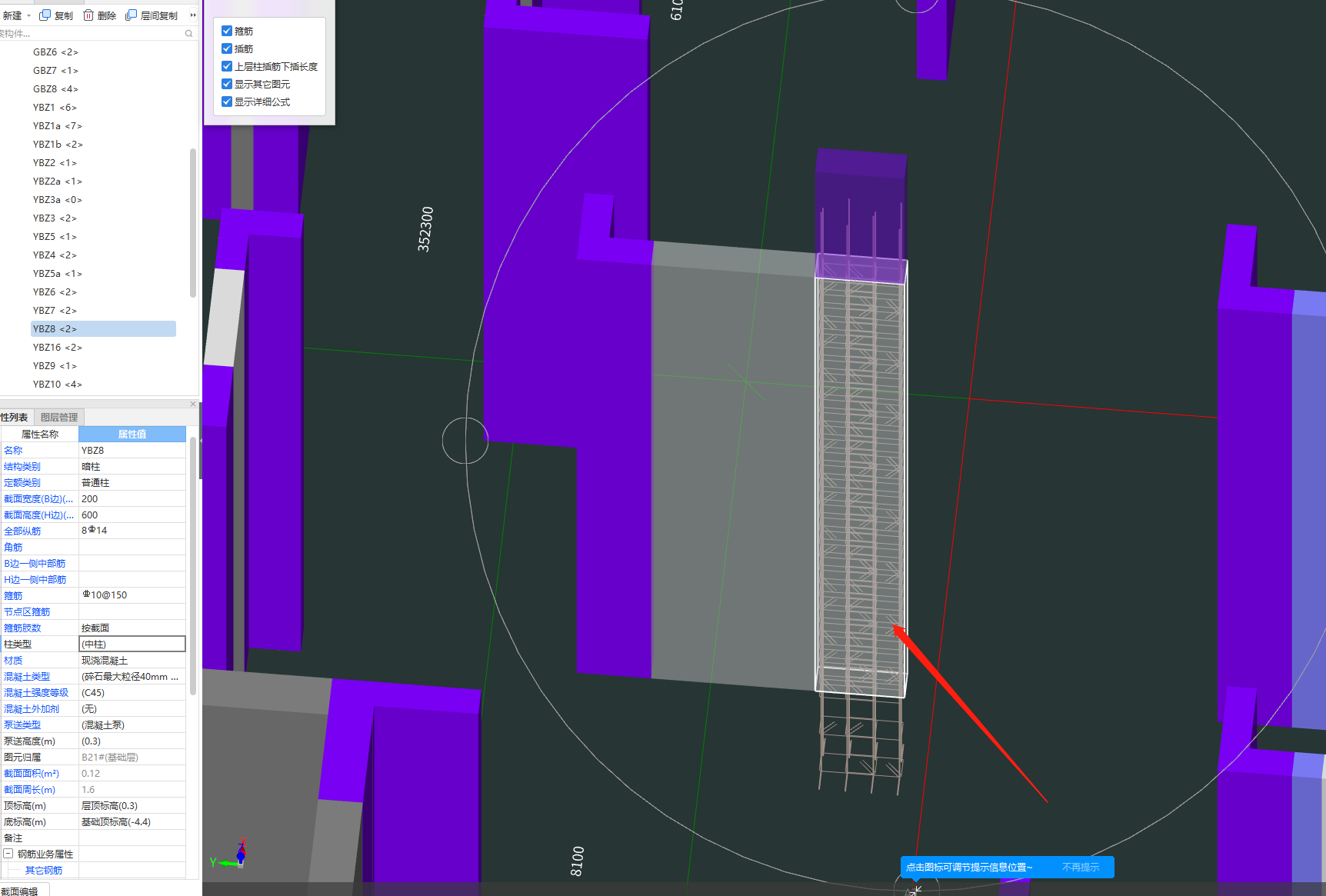Image resolution: width=1326 pixels, height=896 pixels.
Task: Click the search magnifier icon in component search
Action: (188, 34)
